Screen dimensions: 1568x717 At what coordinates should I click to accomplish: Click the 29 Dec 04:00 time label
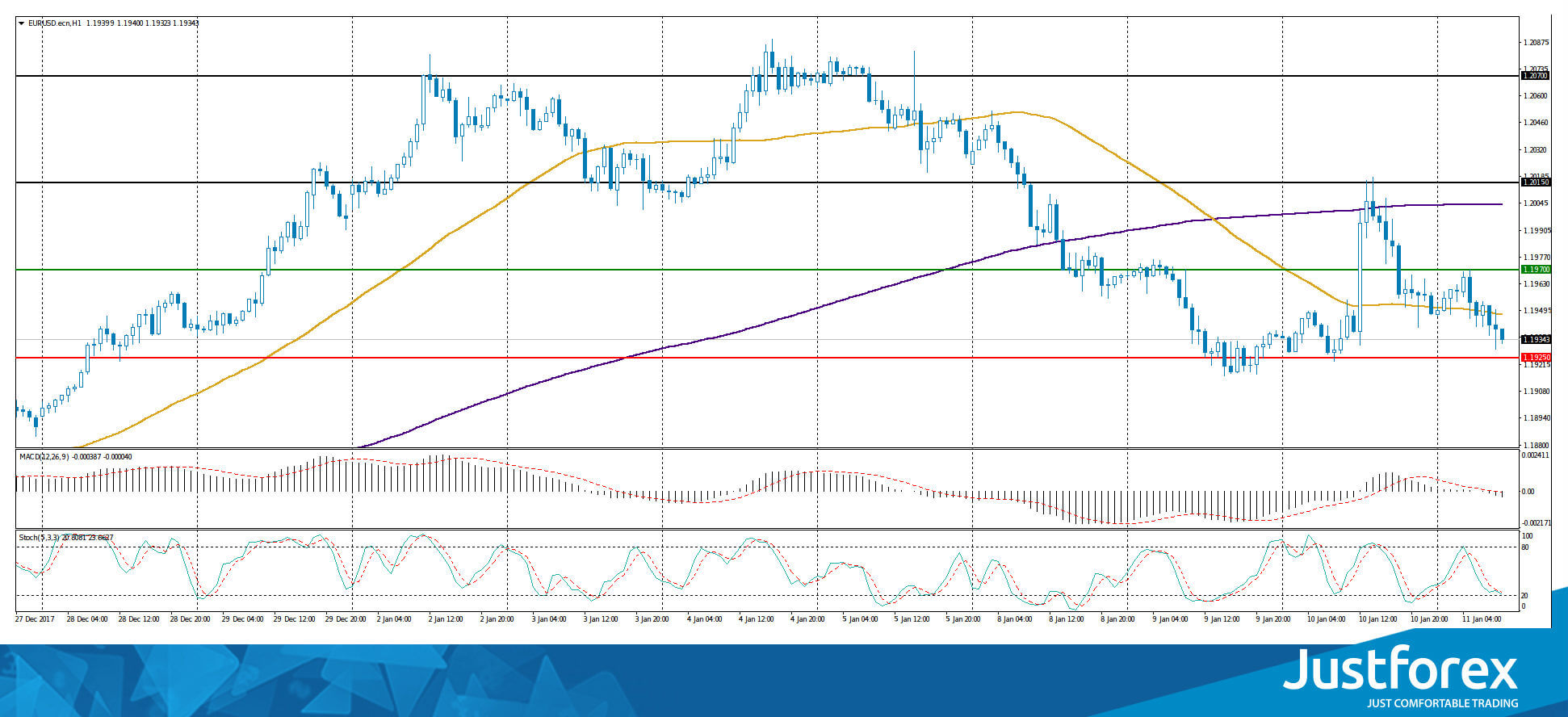[x=242, y=619]
